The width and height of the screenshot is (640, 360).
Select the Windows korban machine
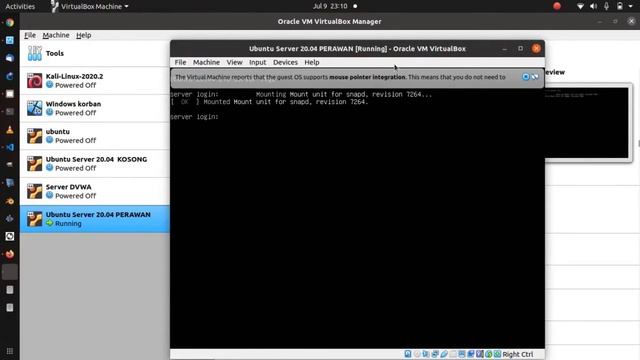(x=95, y=108)
